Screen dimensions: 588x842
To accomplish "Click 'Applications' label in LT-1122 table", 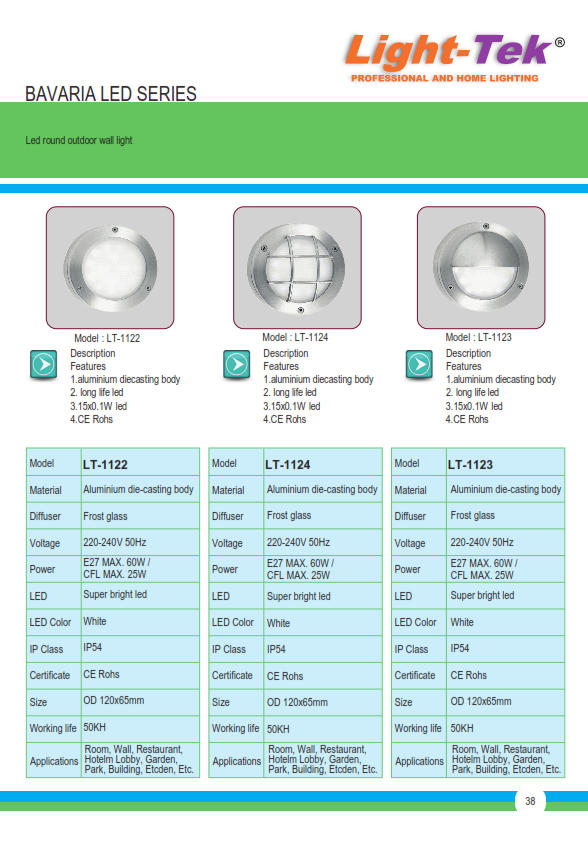I will tap(54, 761).
